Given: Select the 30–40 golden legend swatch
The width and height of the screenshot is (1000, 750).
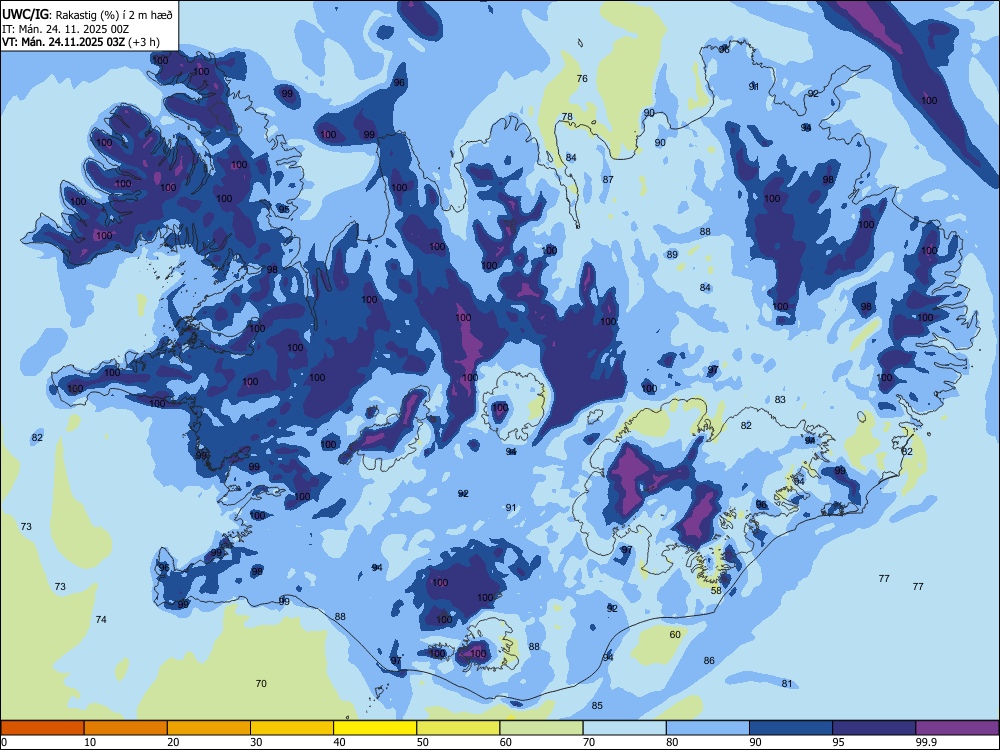Looking at the screenshot, I should pos(292,728).
